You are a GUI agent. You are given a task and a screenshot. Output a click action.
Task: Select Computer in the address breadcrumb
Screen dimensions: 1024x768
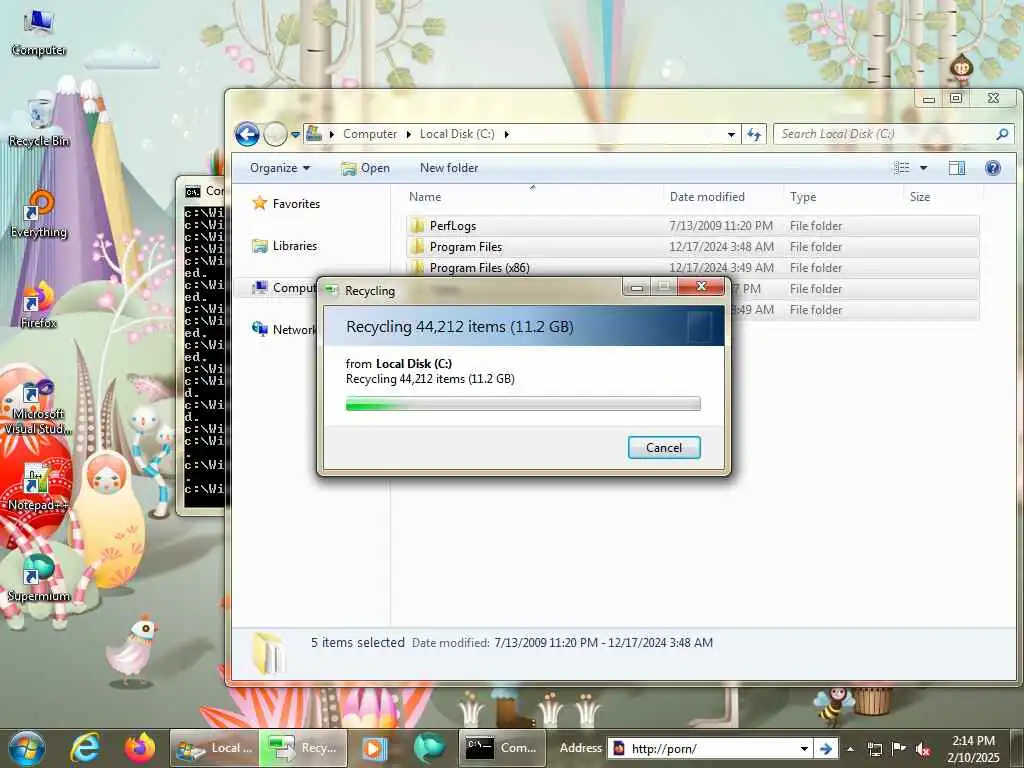pos(370,134)
